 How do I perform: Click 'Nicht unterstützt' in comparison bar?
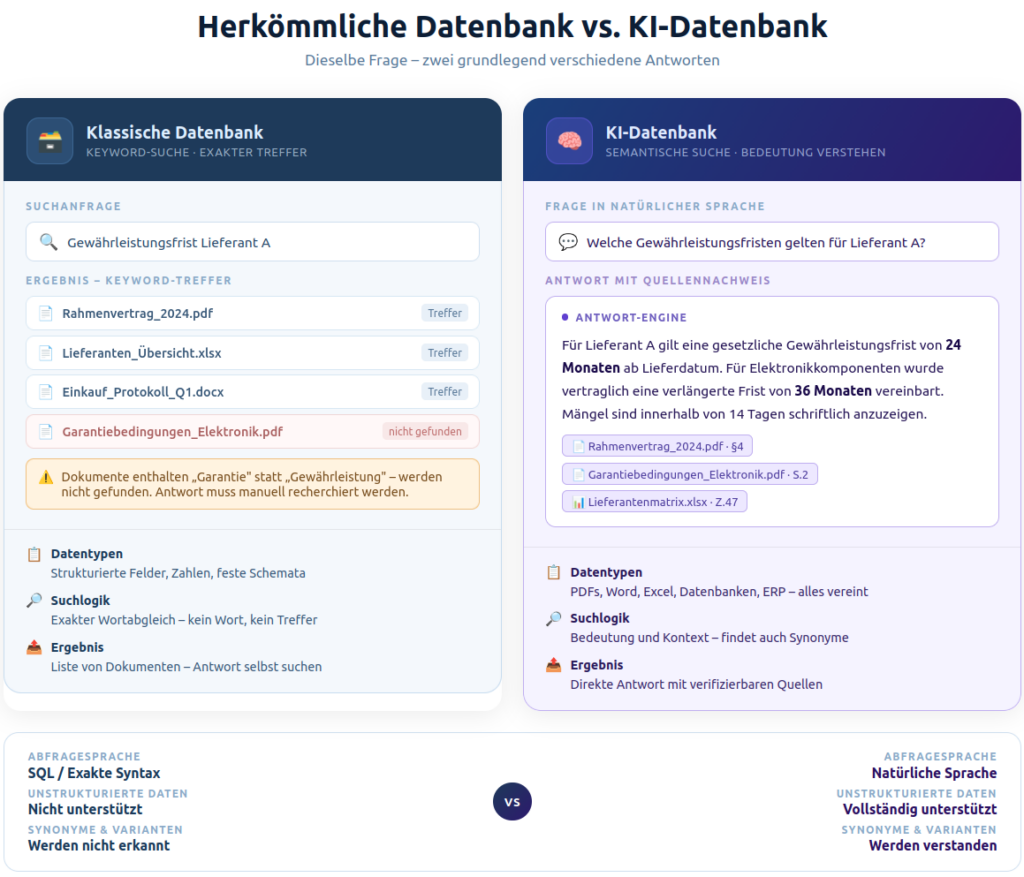(85, 809)
